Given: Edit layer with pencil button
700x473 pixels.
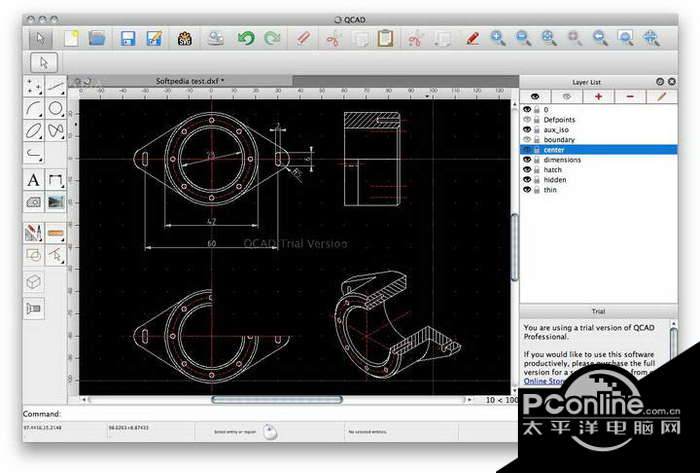Looking at the screenshot, I should 662,96.
